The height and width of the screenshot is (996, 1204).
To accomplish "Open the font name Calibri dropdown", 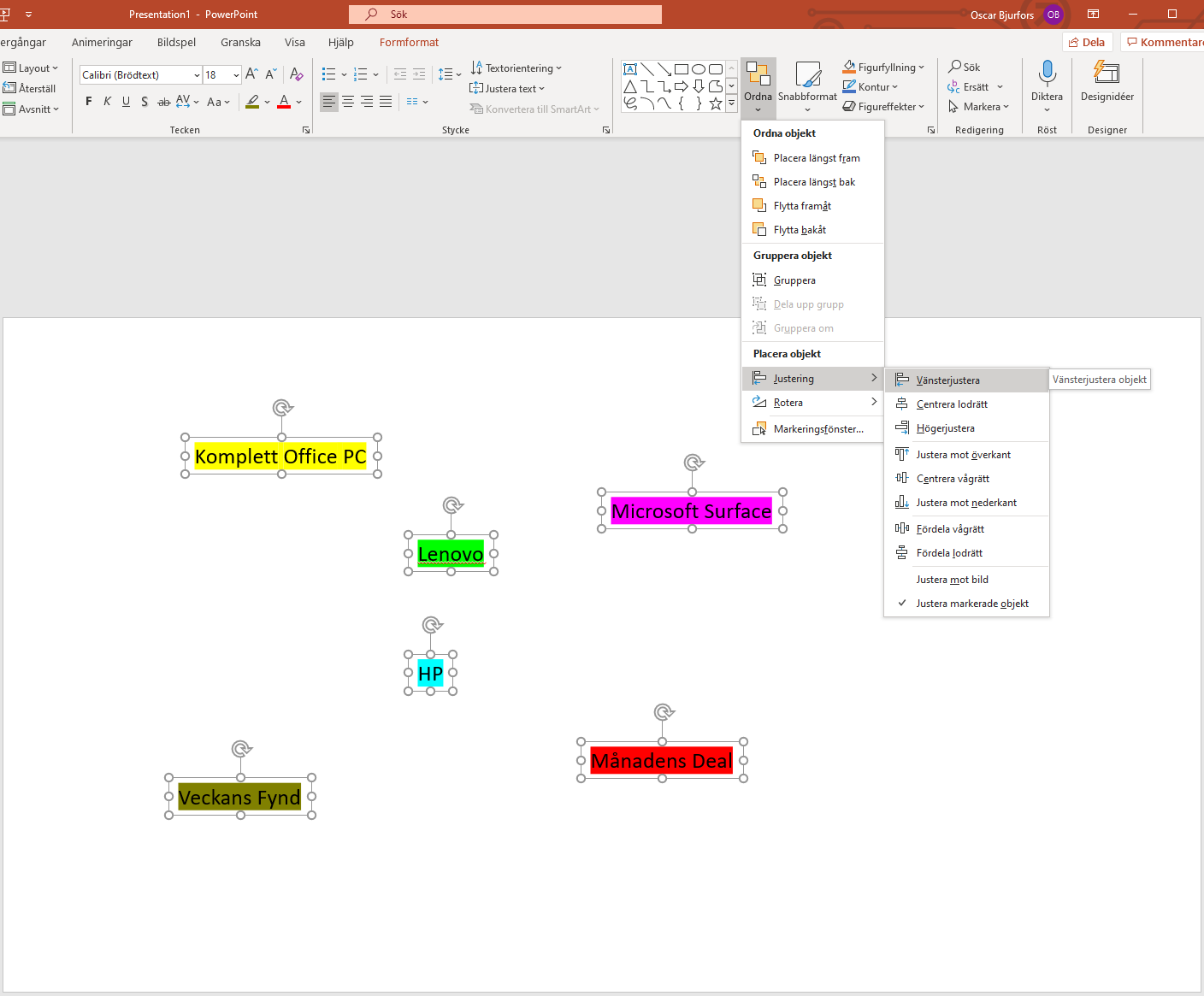I will pyautogui.click(x=197, y=75).
